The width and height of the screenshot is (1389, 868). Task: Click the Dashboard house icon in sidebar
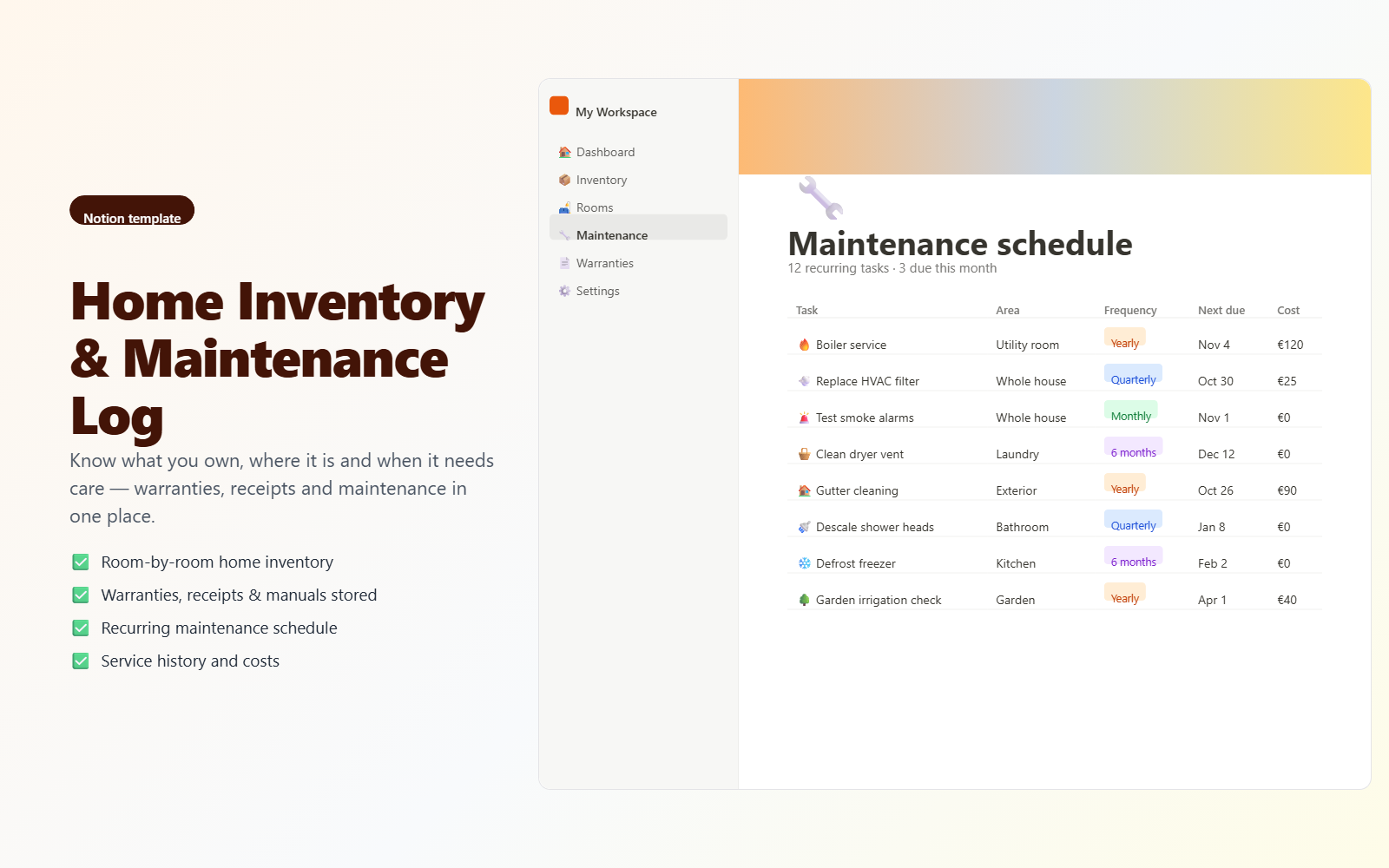point(564,152)
